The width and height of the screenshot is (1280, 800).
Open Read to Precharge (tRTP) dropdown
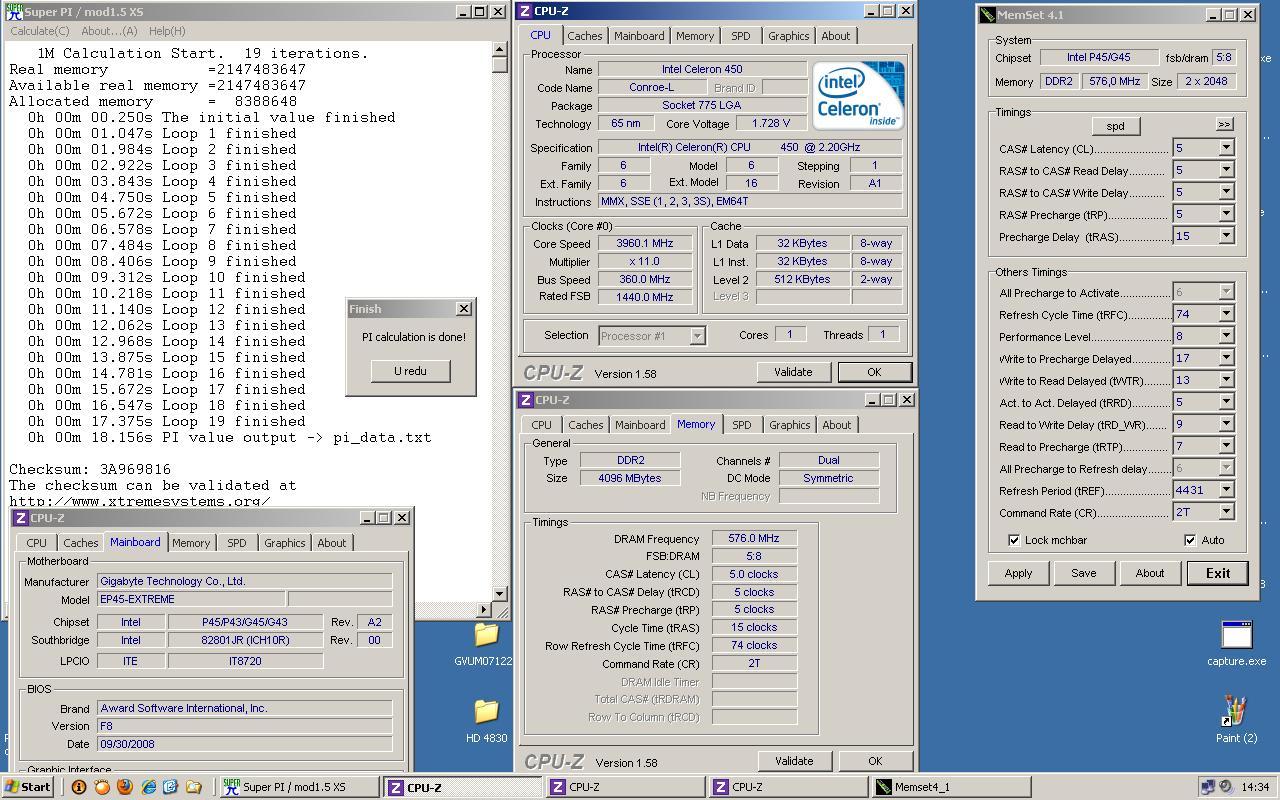point(1226,446)
